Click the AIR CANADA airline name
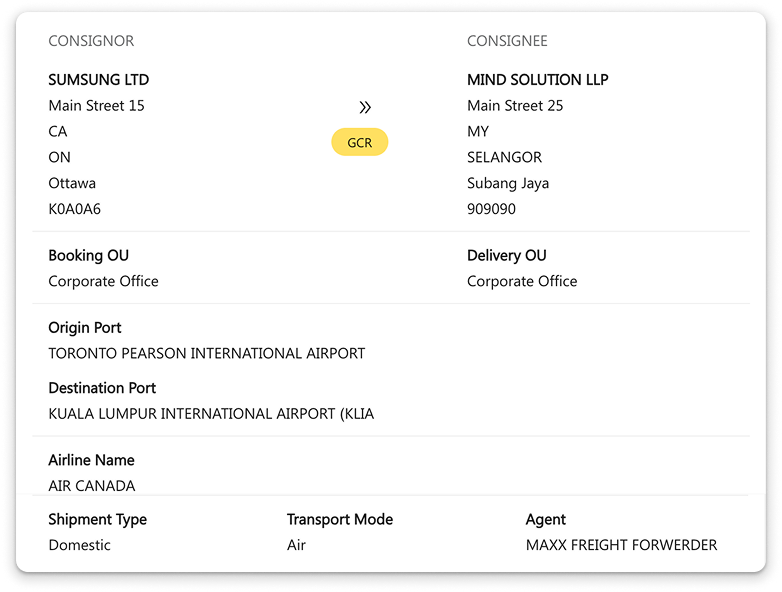Viewport: 782px width, 592px height. (91, 486)
